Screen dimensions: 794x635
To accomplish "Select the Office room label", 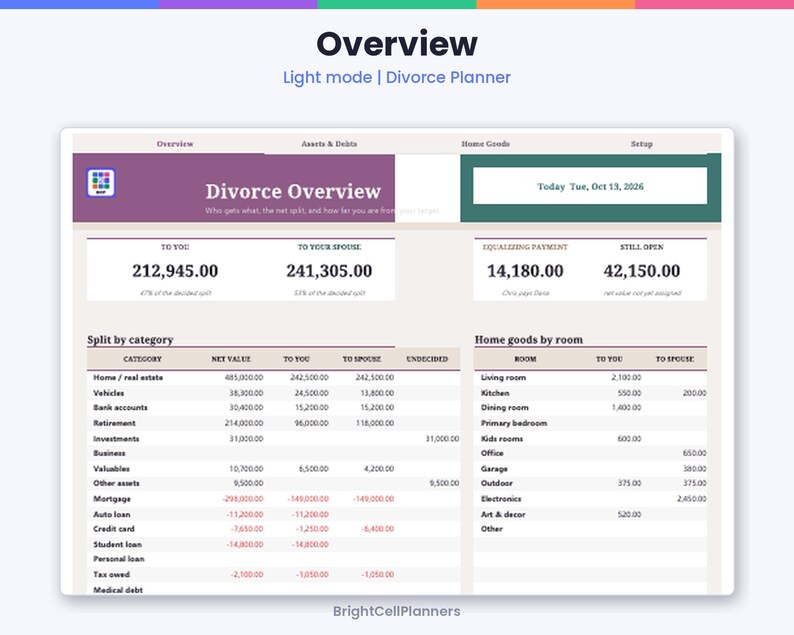I will pos(492,453).
